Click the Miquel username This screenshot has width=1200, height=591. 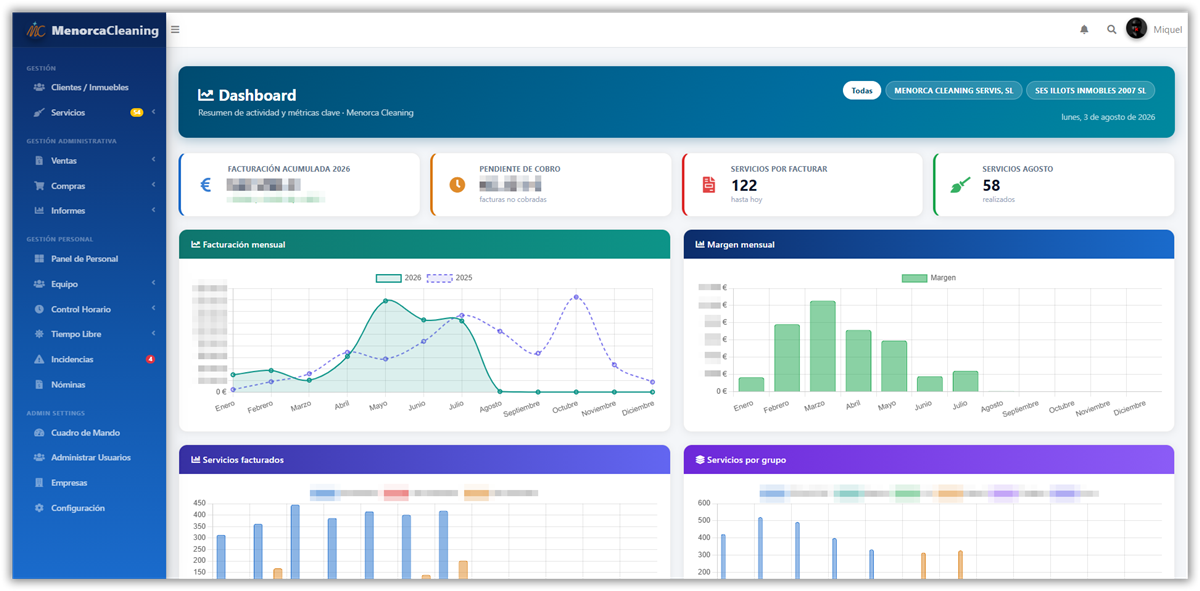[1167, 30]
